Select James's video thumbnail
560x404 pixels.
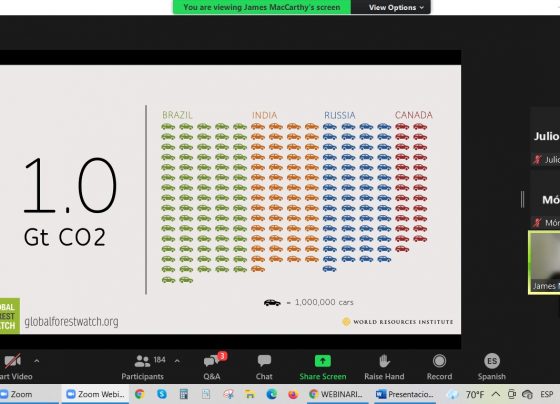[544, 263]
